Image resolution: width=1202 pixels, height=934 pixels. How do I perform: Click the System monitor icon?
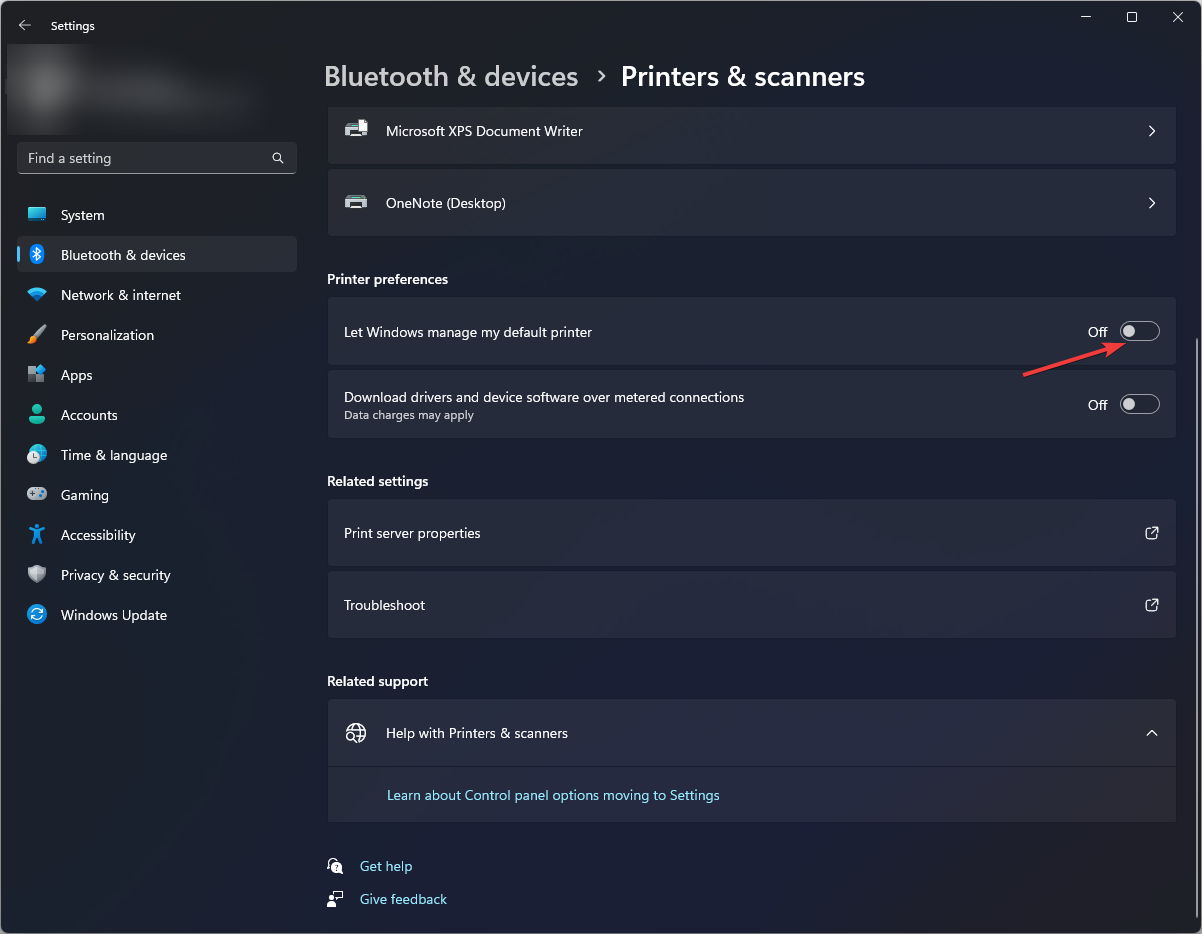[37, 215]
